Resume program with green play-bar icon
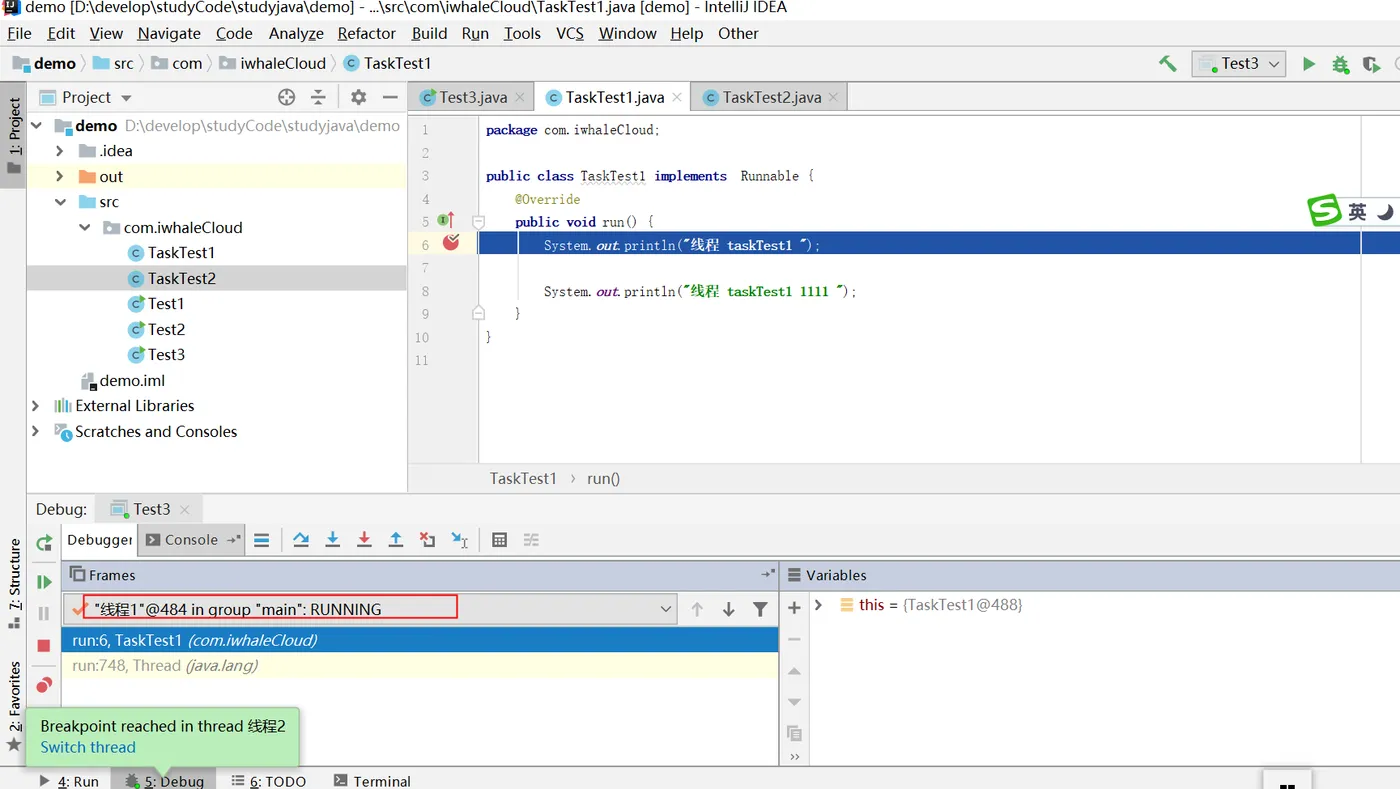 pos(44,582)
